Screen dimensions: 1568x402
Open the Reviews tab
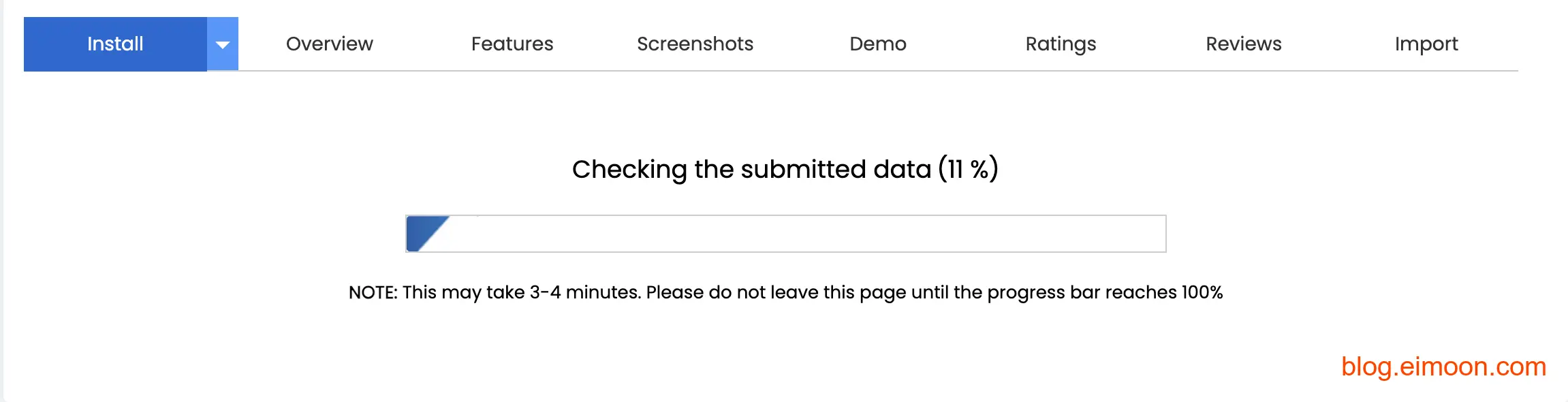pyautogui.click(x=1243, y=44)
